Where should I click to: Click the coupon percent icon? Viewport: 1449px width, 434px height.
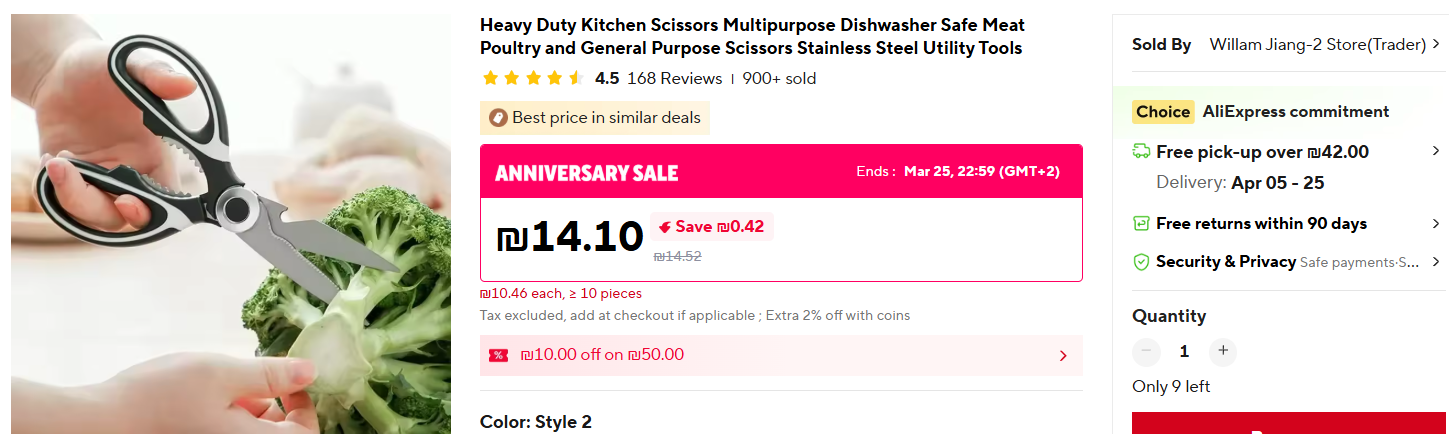point(498,355)
